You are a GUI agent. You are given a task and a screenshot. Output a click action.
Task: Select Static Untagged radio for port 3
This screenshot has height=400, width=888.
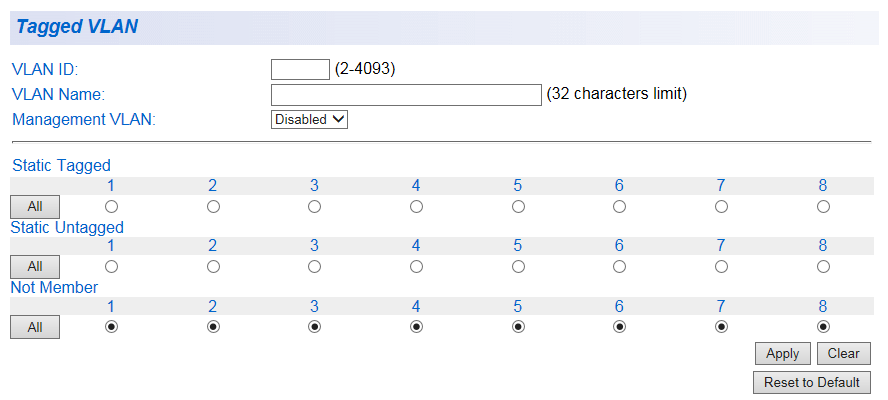click(x=314, y=267)
